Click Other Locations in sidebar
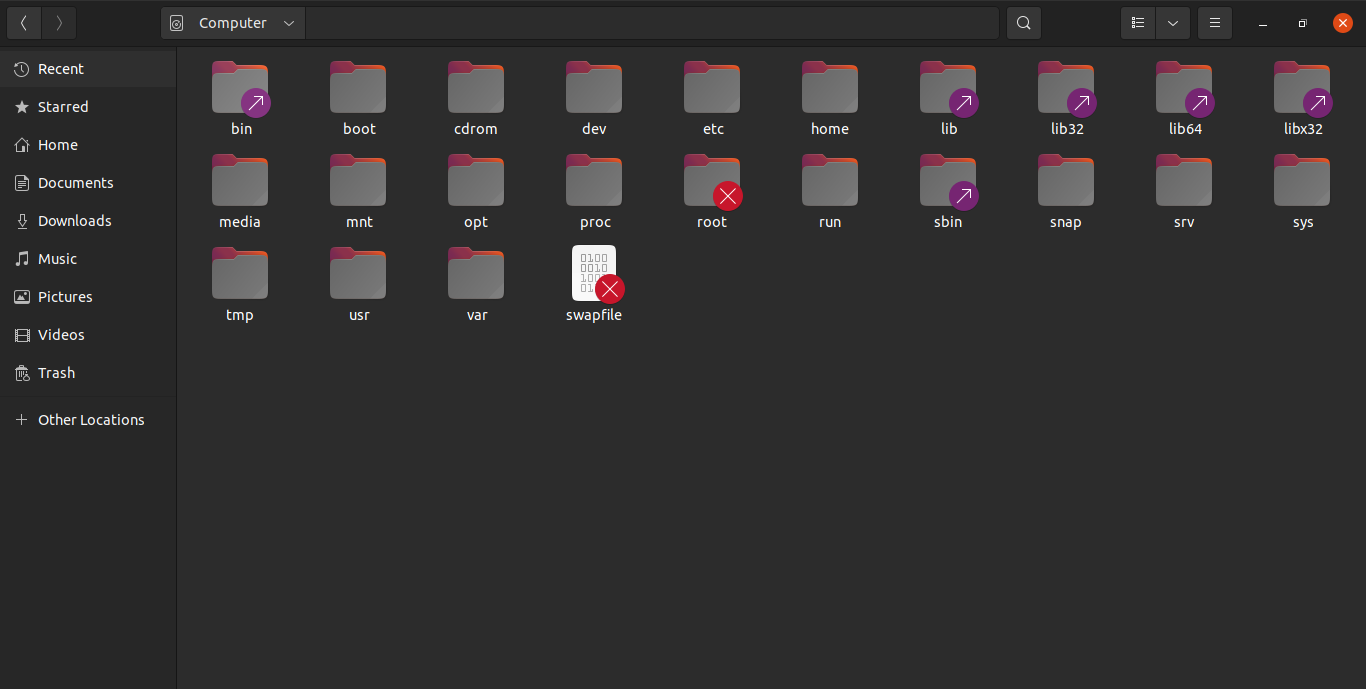The image size is (1366, 689). 91,420
